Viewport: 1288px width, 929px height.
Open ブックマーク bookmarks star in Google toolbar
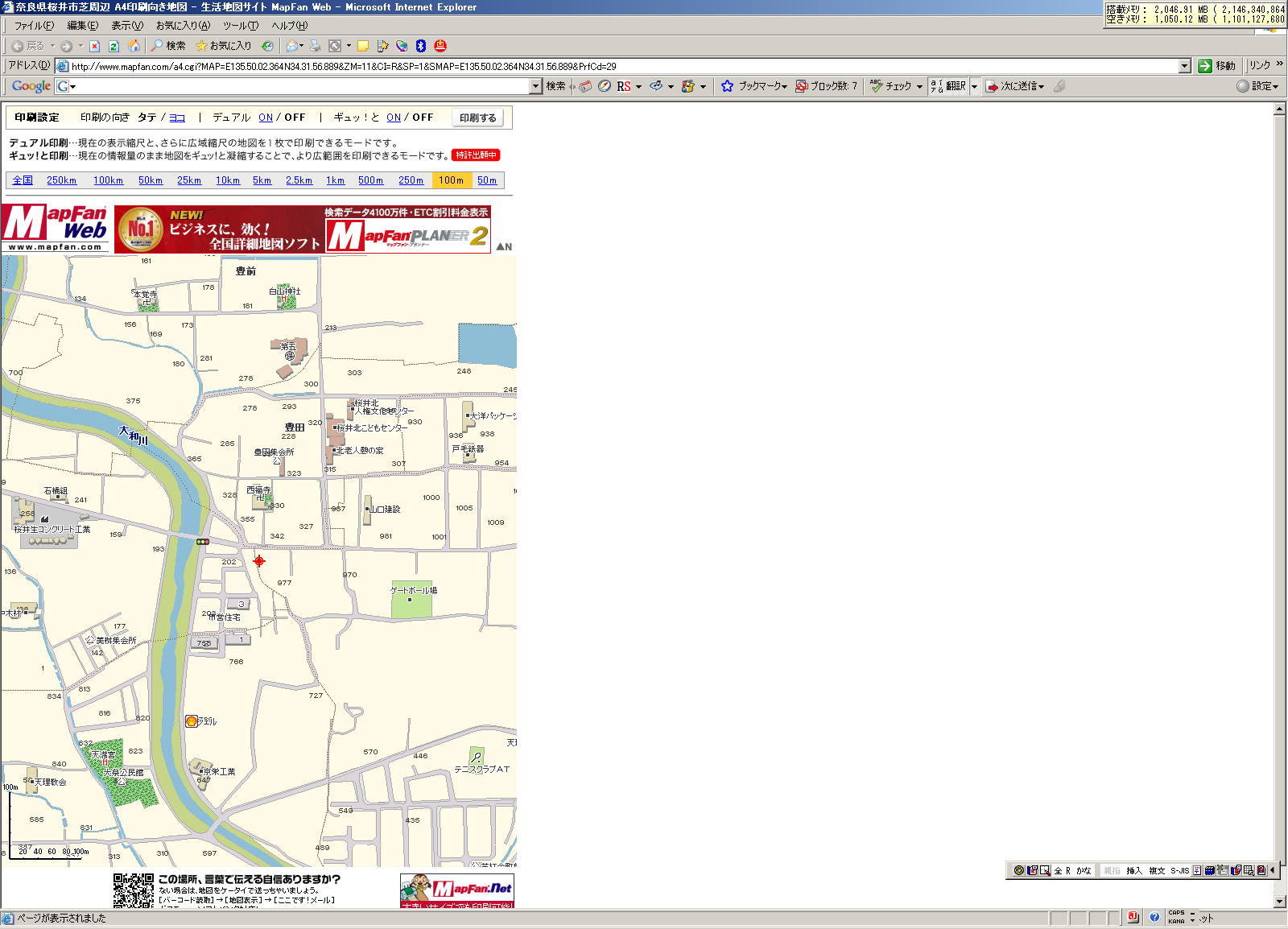[753, 86]
